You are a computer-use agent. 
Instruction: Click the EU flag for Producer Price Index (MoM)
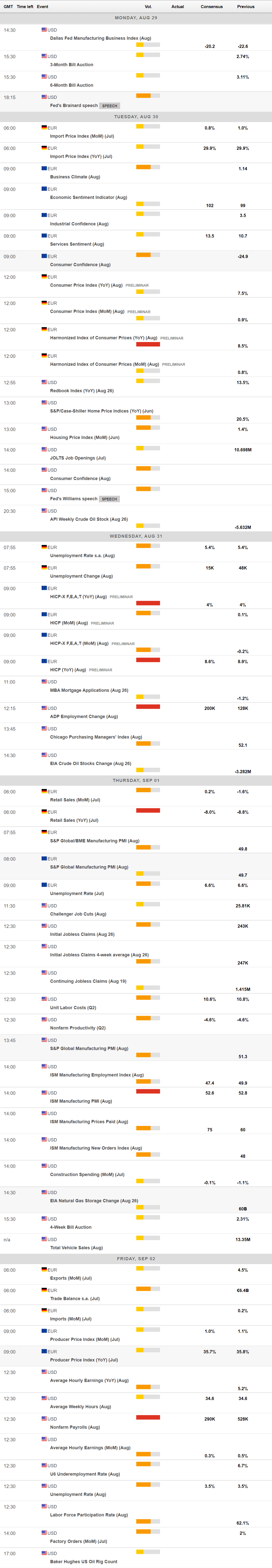pos(44,1331)
